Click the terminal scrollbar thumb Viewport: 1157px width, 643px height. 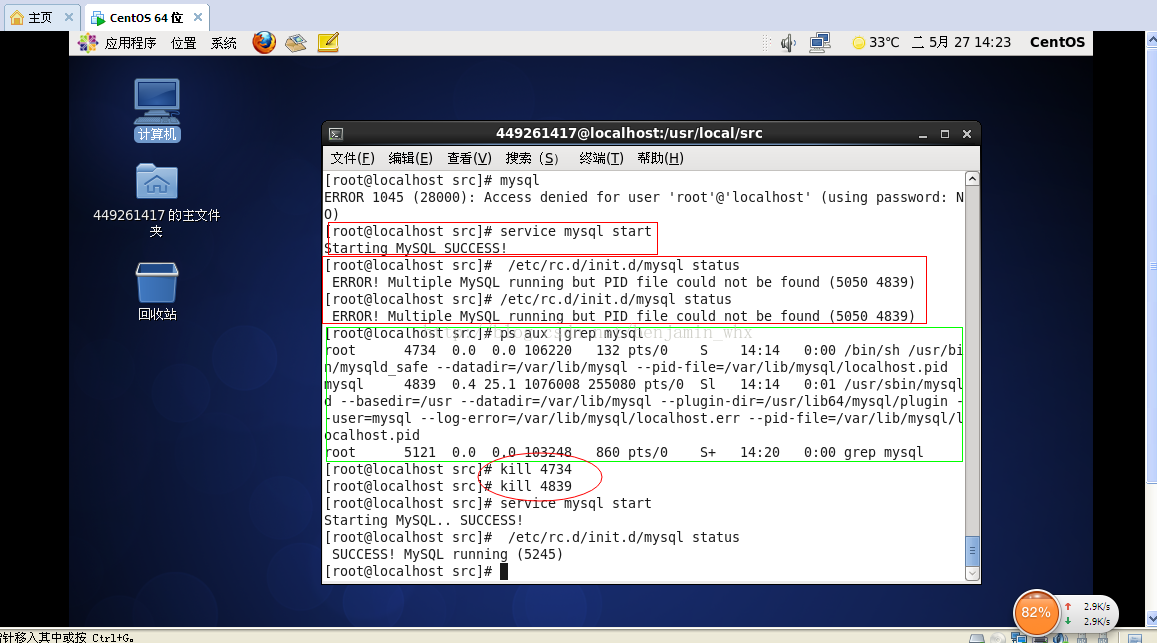973,551
